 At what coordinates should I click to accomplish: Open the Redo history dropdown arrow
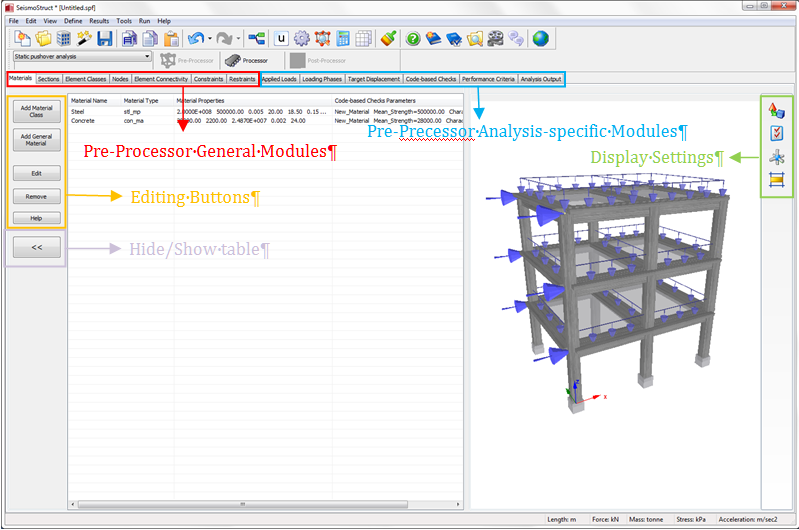coord(238,39)
